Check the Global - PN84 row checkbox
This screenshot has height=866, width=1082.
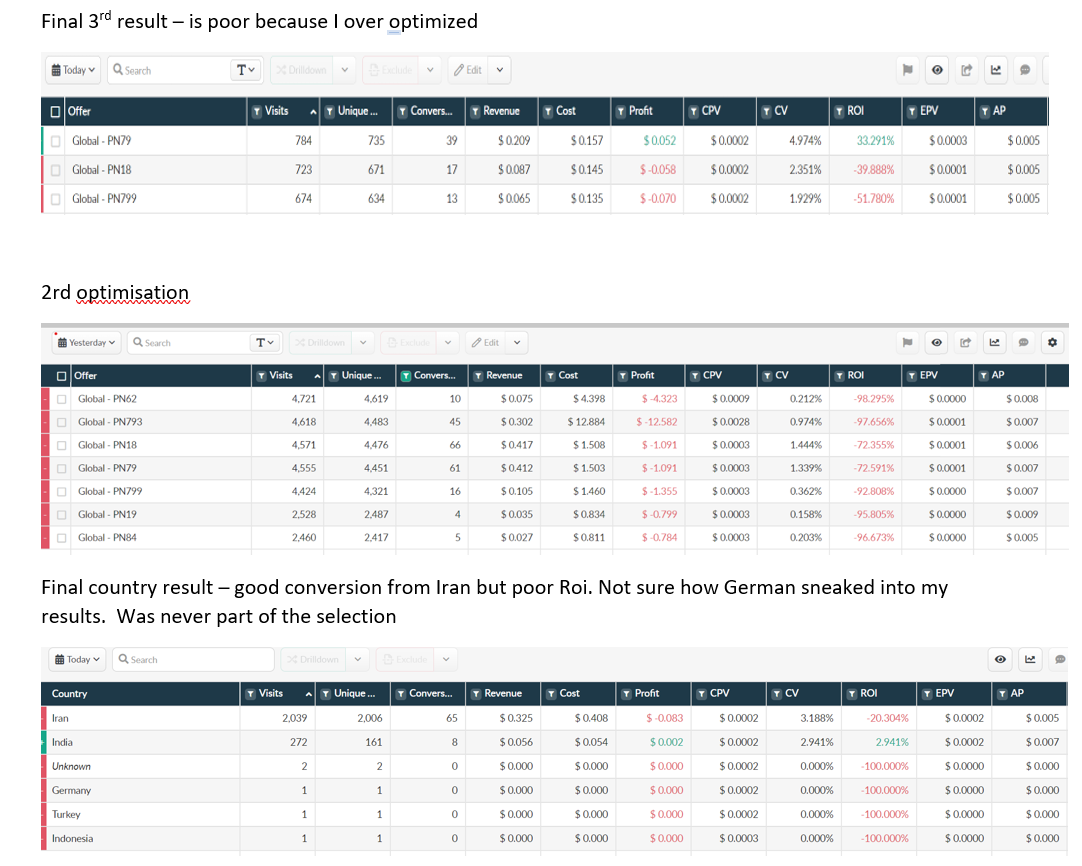[x=62, y=538]
